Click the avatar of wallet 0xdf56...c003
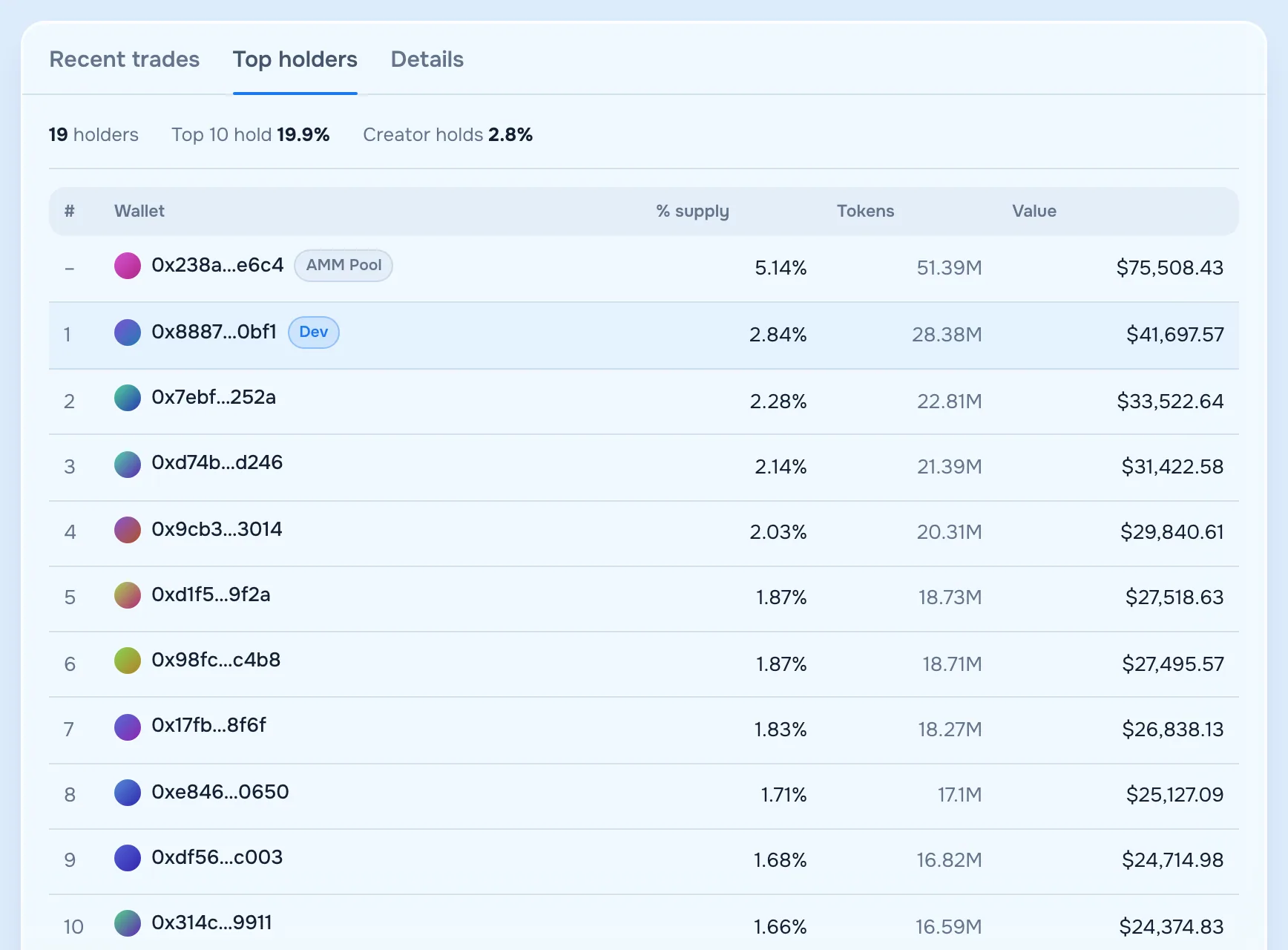The height and width of the screenshot is (950, 1288). click(128, 858)
